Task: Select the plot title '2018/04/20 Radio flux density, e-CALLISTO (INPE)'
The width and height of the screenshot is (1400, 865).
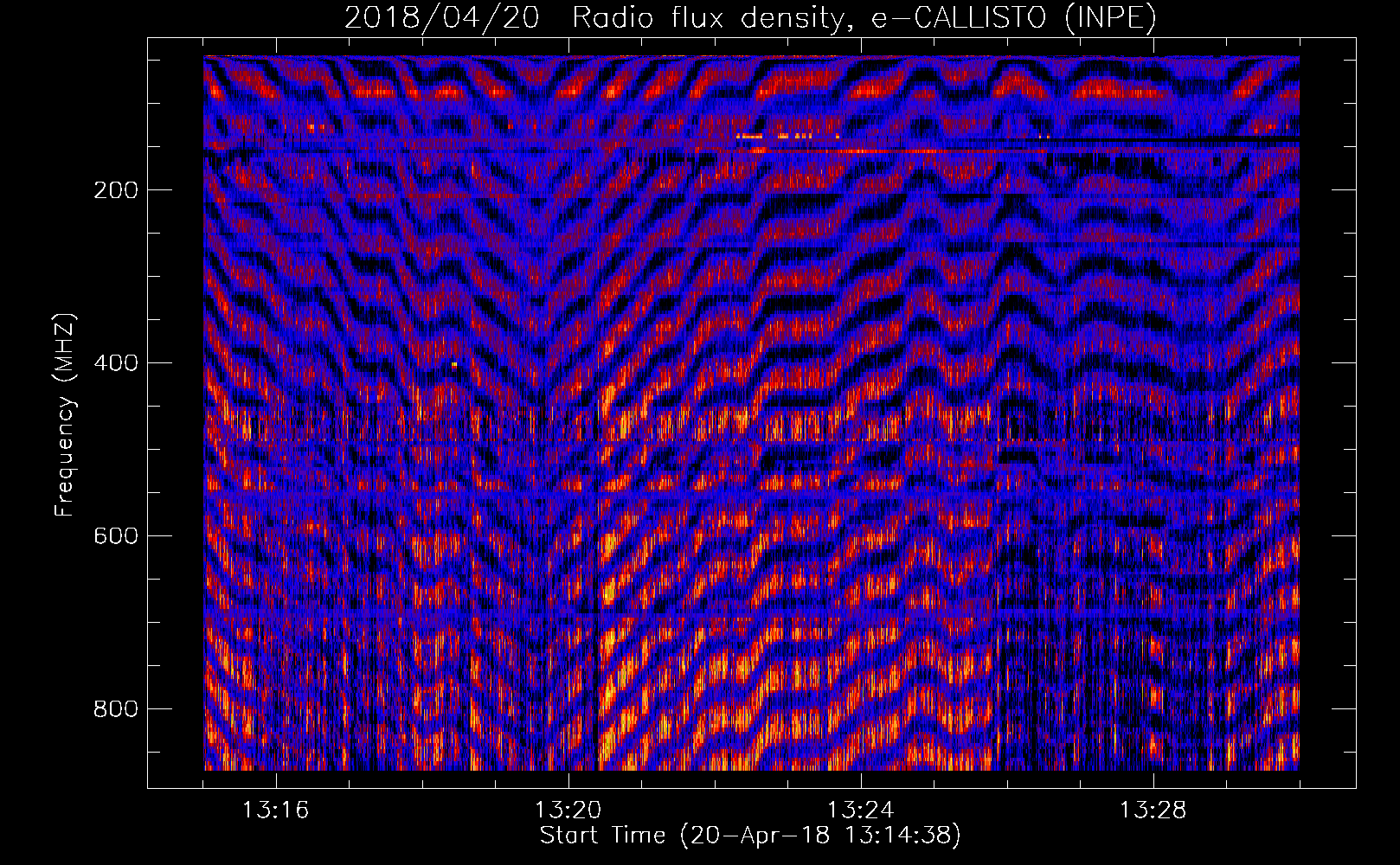Action: (x=750, y=18)
